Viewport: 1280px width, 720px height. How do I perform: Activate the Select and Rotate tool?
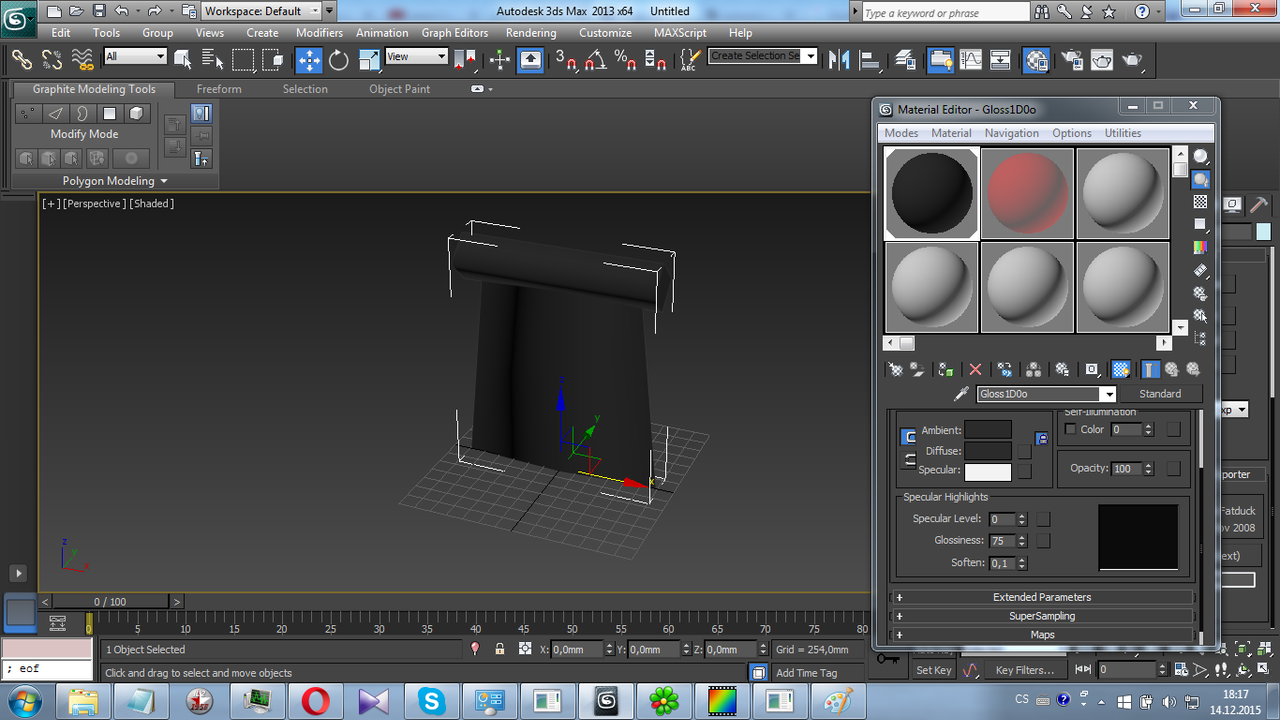tap(339, 60)
